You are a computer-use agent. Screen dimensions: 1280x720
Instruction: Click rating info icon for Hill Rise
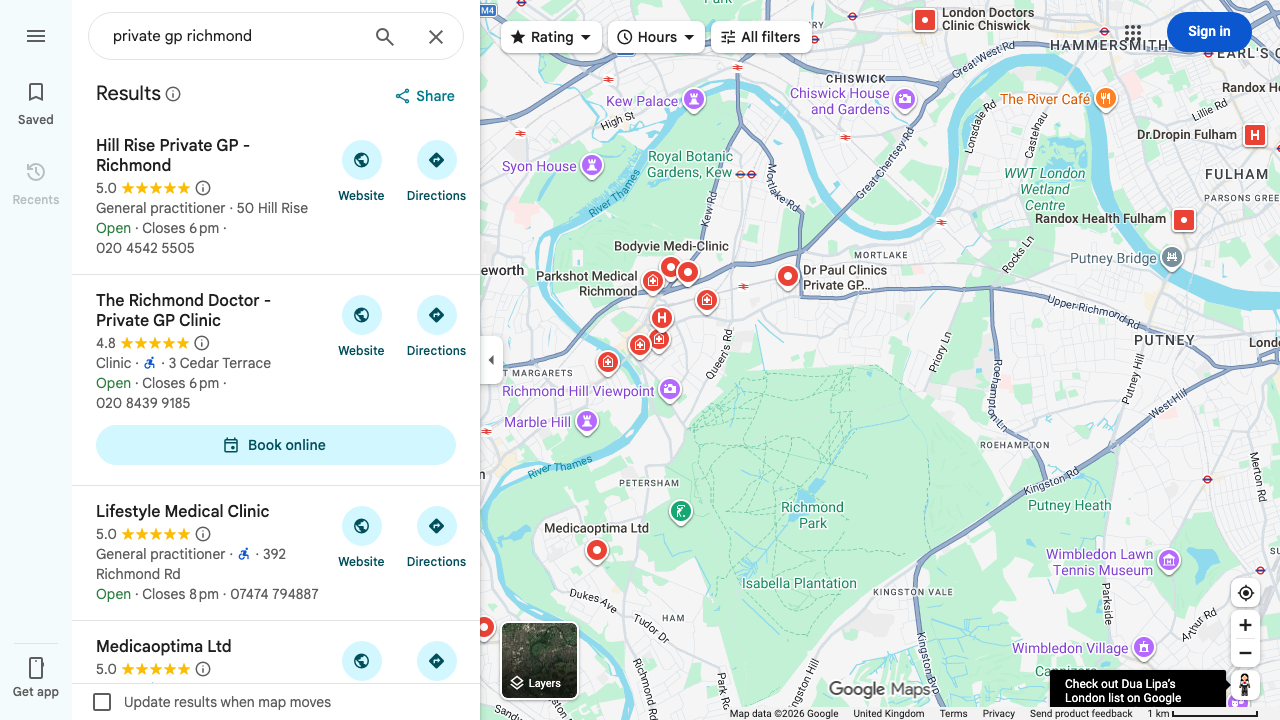click(x=203, y=188)
